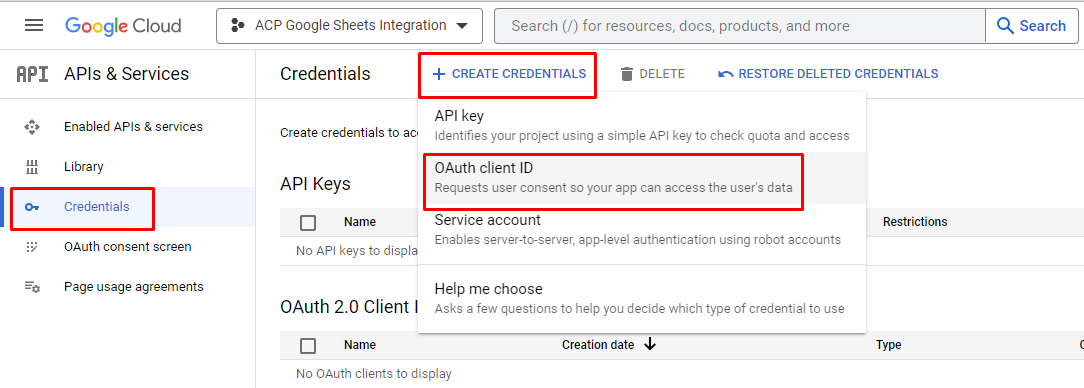1084x388 pixels.
Task: Click the plus icon of Create Credentials
Action: coord(438,74)
